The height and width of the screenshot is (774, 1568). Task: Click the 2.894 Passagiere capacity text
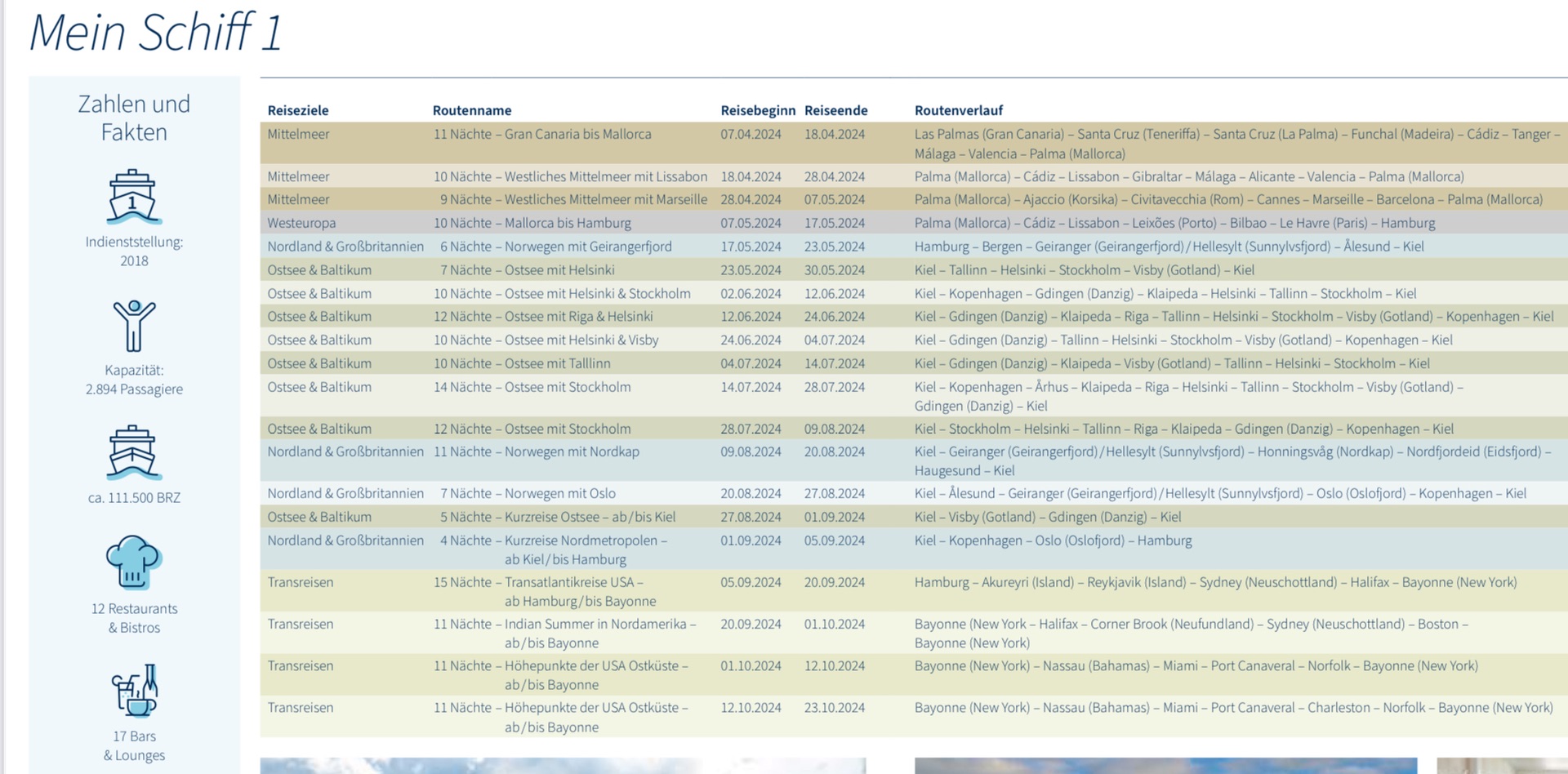(134, 389)
